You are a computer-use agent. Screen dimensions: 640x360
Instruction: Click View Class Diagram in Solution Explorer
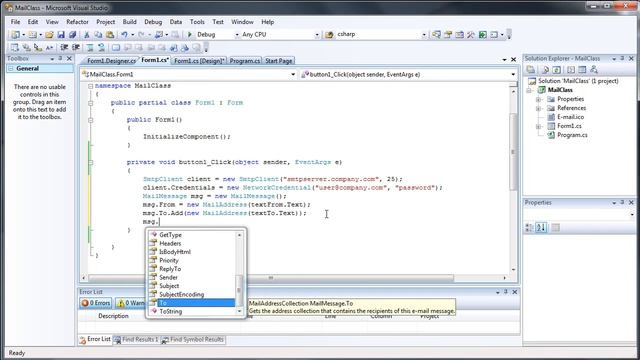[594, 70]
